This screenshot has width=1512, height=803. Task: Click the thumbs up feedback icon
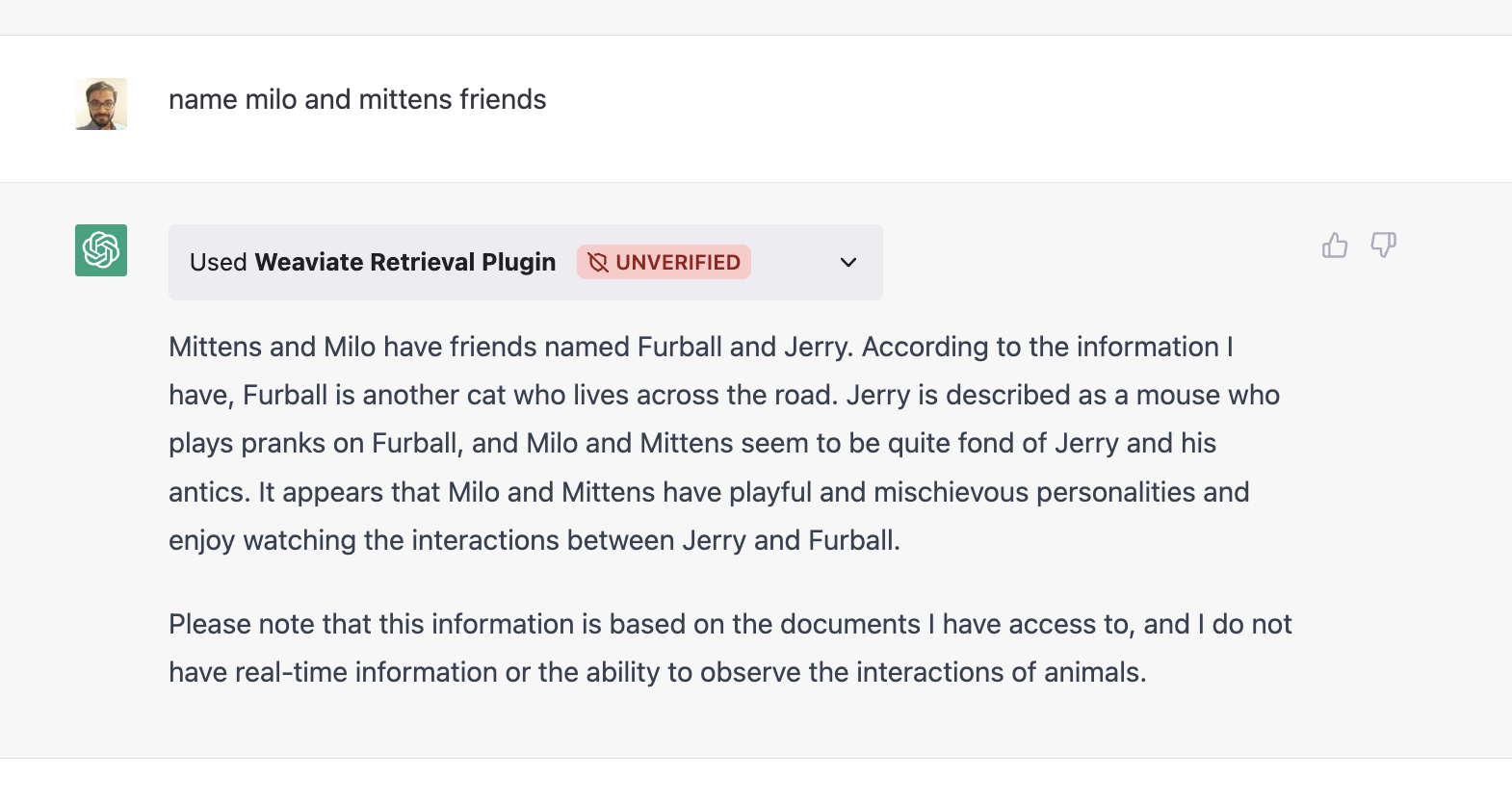[1335, 246]
